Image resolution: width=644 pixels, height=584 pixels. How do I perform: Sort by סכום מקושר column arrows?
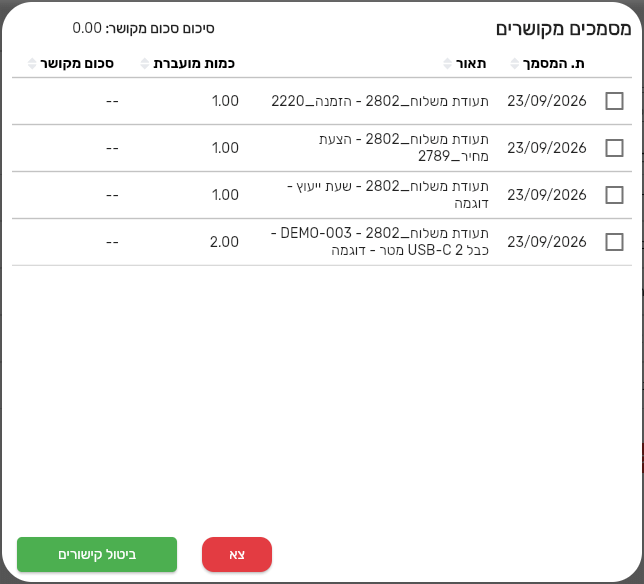(x=32, y=64)
